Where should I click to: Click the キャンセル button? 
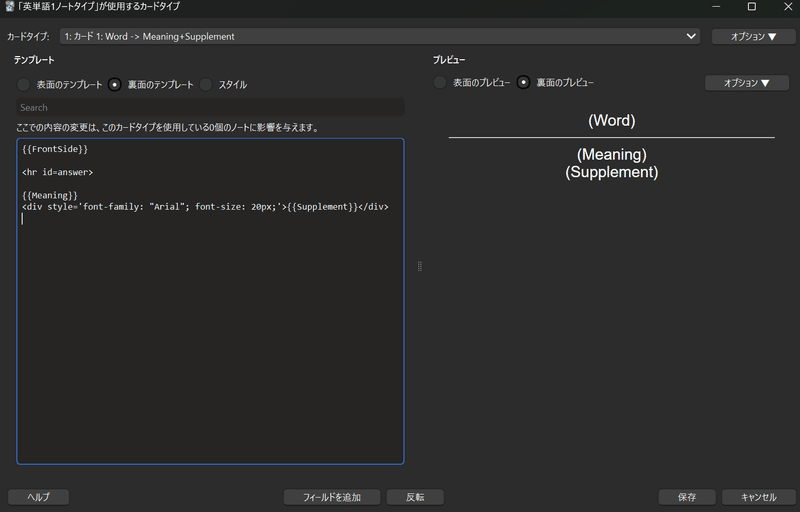tap(759, 497)
